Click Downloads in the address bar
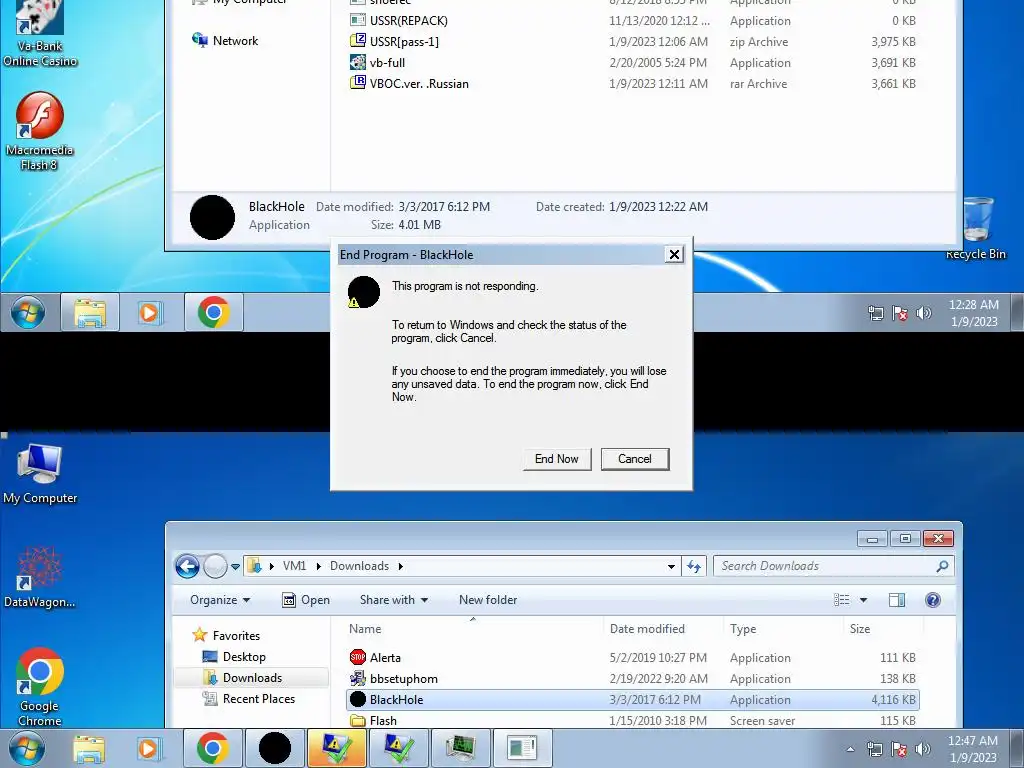Screen dimensions: 1024x768 (x=359, y=566)
